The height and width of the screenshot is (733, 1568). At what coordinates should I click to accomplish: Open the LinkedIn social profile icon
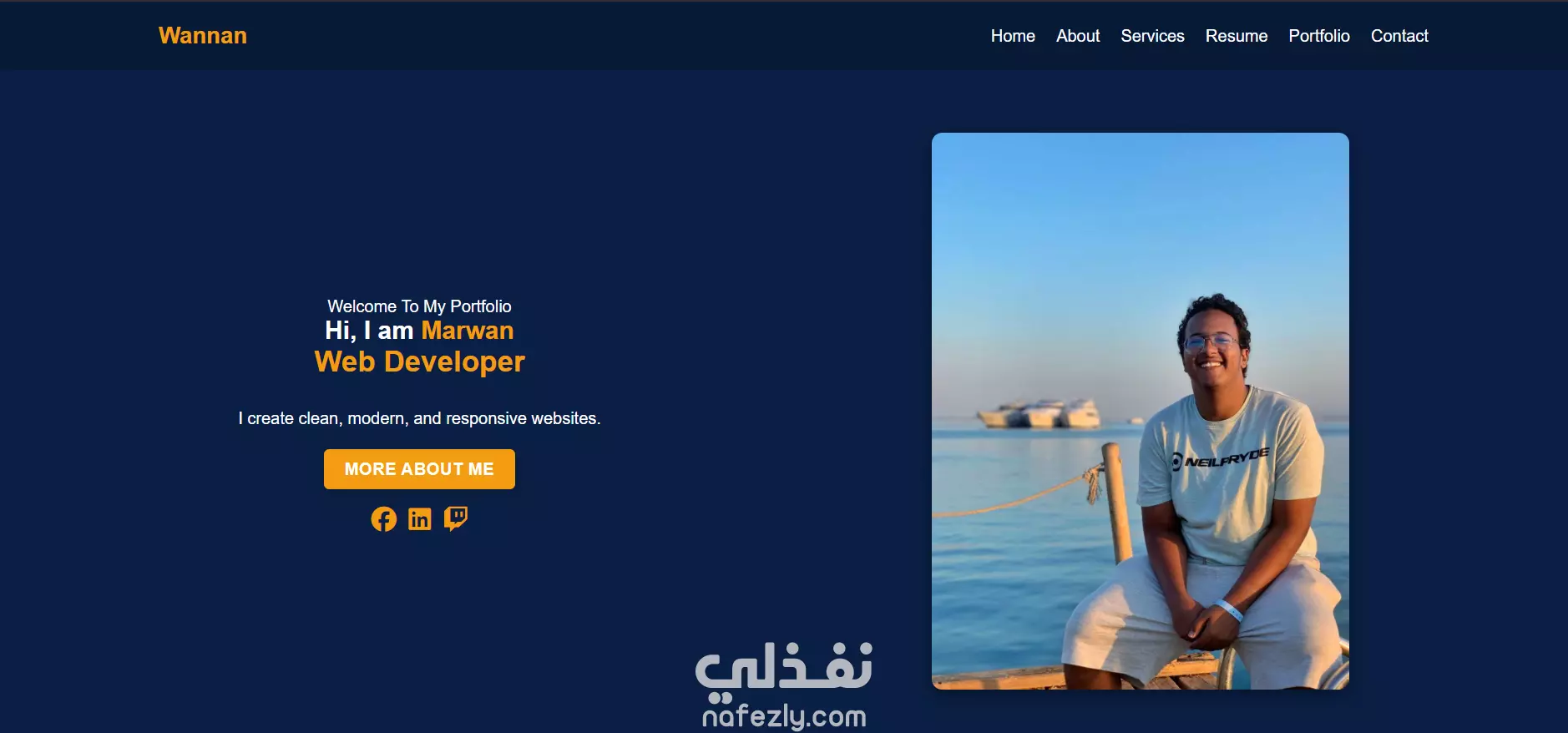click(x=420, y=519)
